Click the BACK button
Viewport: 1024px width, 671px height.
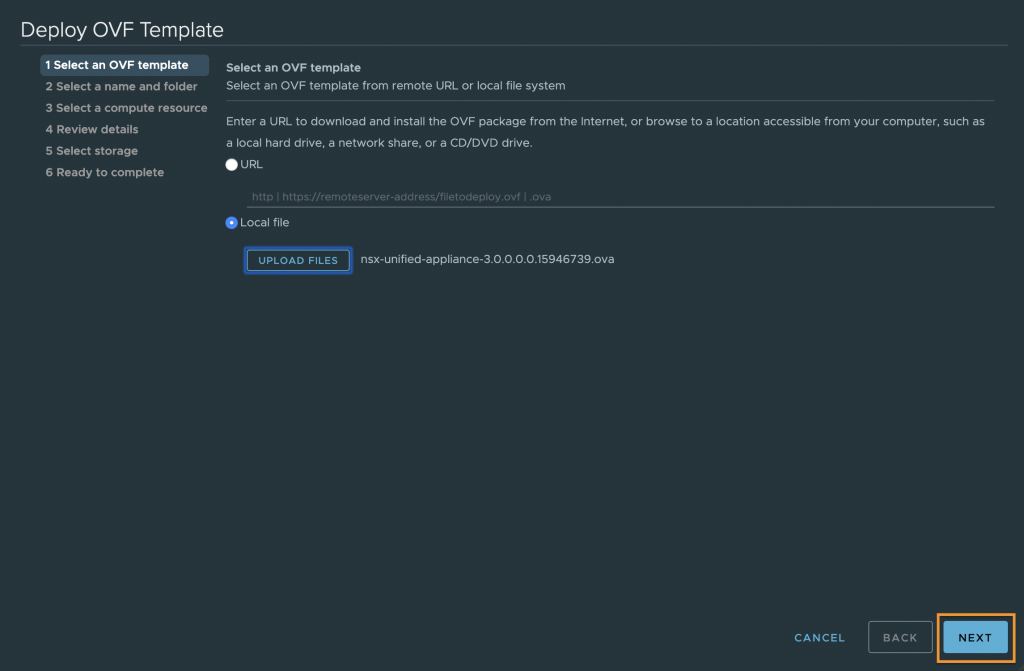(900, 638)
